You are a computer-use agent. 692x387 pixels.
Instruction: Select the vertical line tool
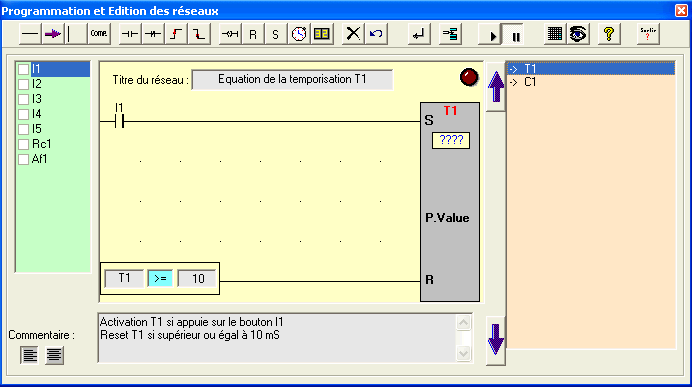(x=76, y=34)
